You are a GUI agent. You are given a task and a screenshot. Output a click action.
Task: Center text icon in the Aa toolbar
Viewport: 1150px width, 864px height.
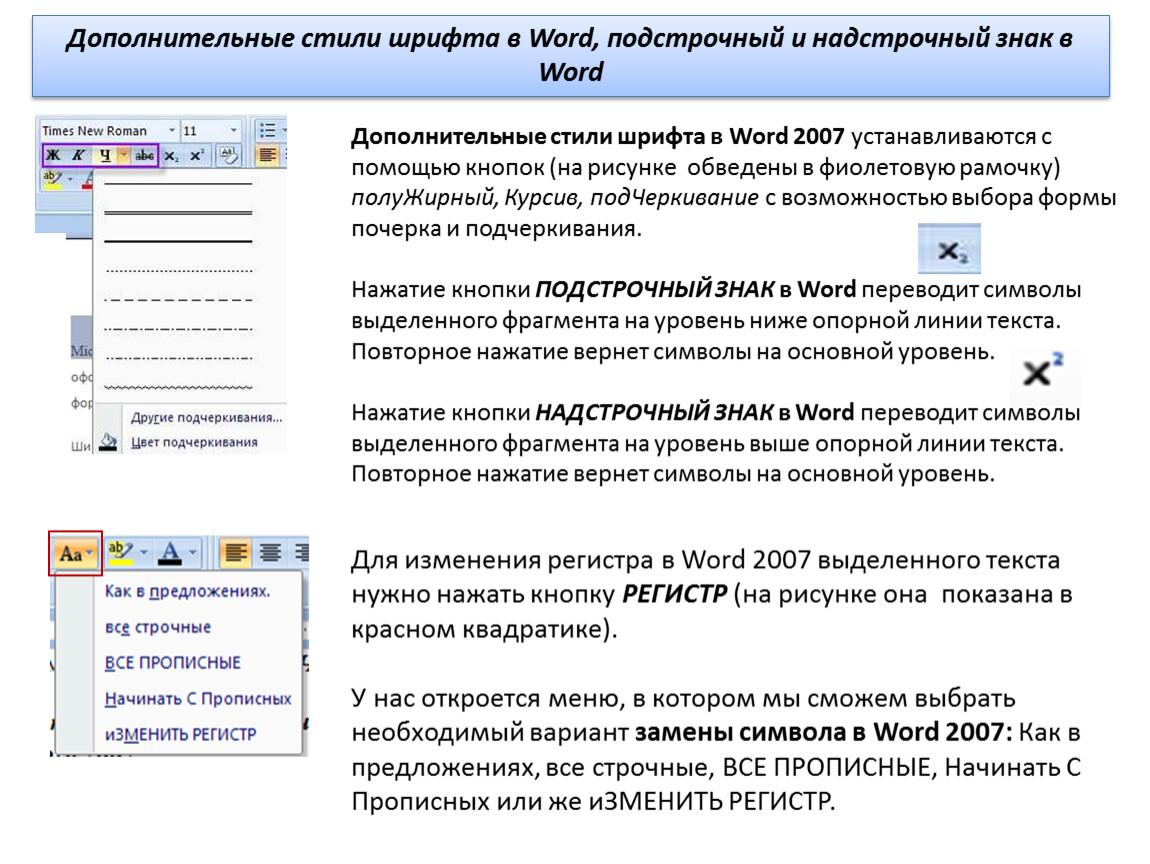(270, 552)
